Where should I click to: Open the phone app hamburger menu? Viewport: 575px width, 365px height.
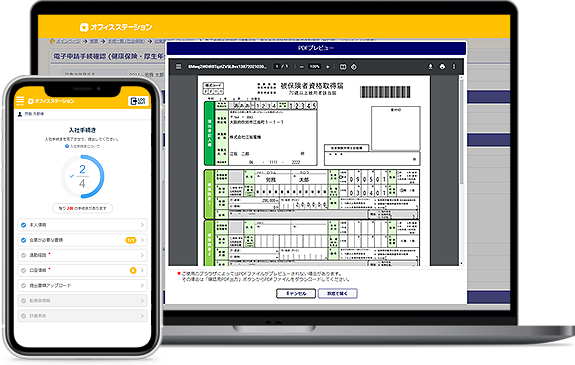tap(20, 101)
